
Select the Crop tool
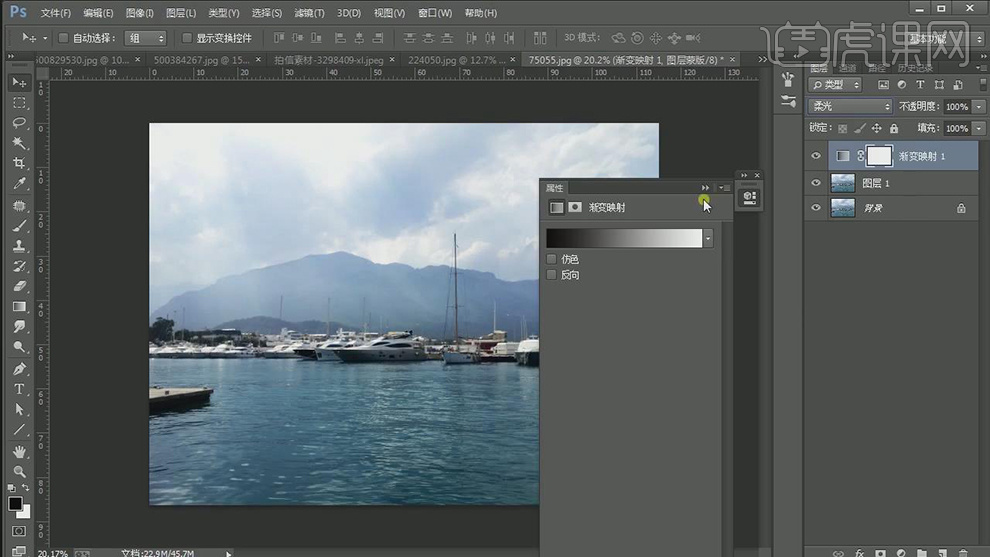coord(19,164)
